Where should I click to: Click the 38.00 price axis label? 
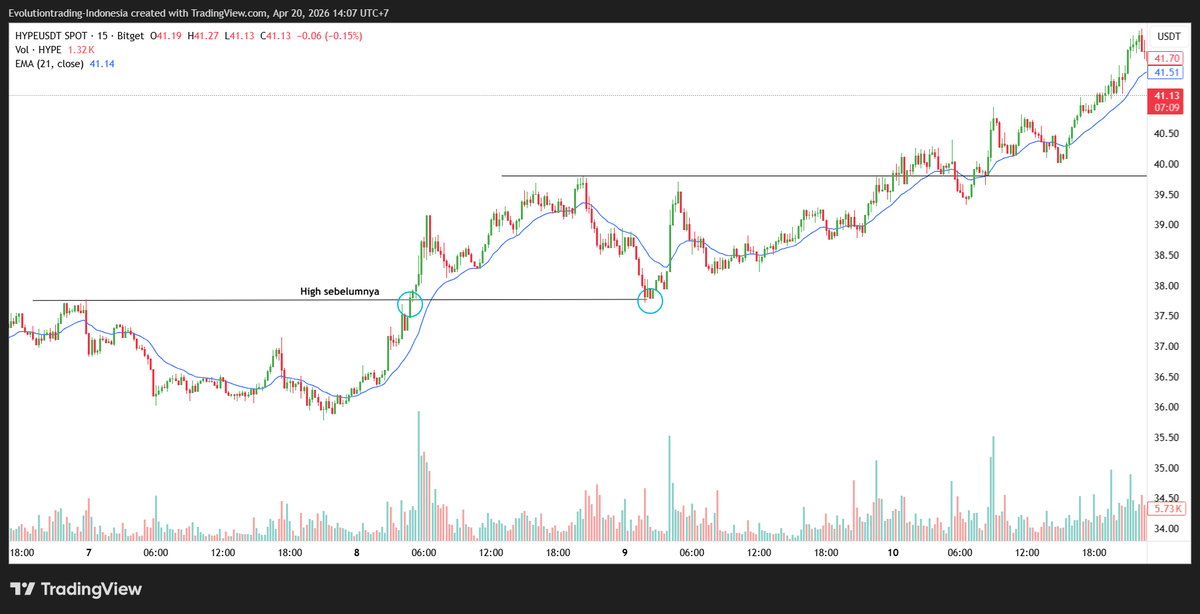click(1166, 286)
